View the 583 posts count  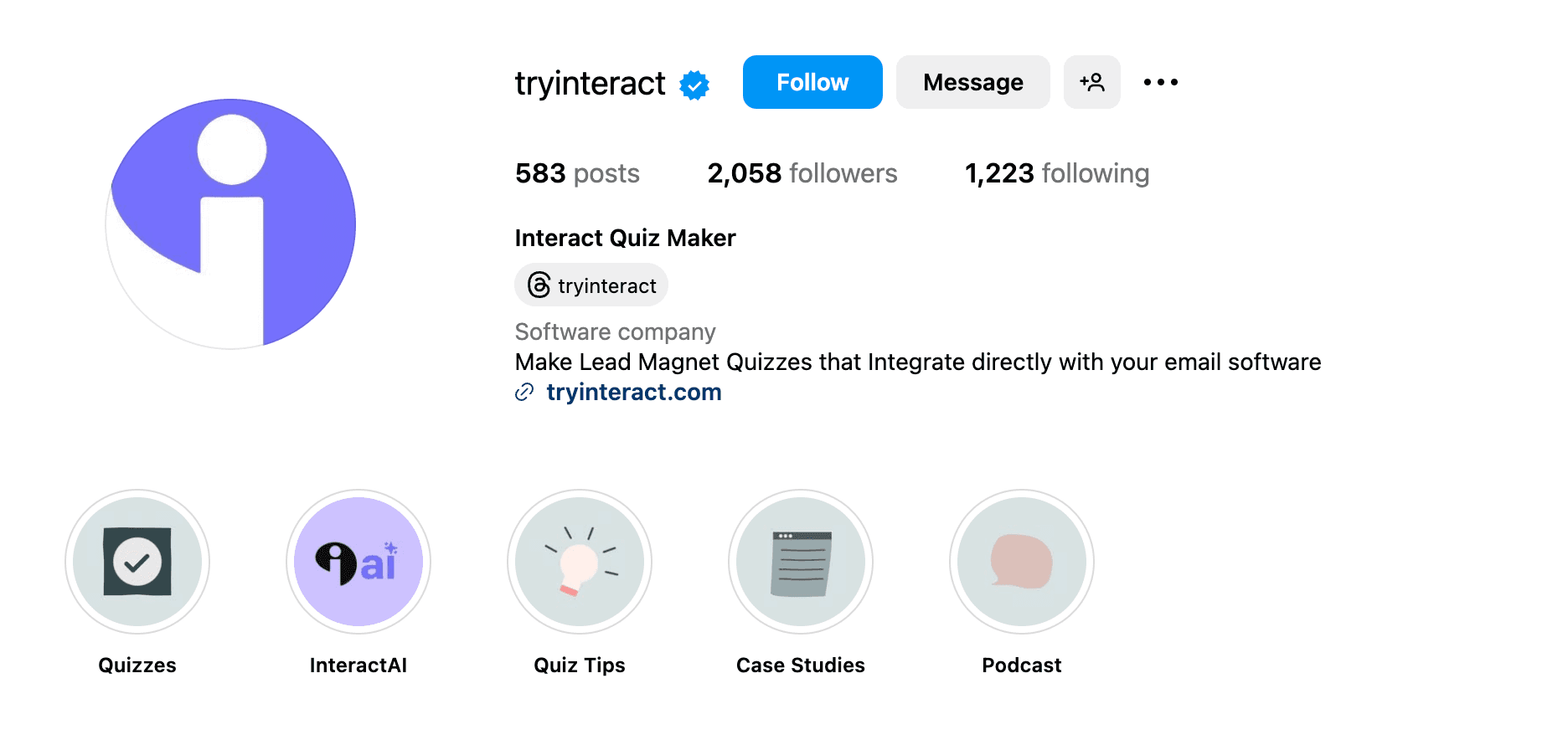(x=577, y=173)
